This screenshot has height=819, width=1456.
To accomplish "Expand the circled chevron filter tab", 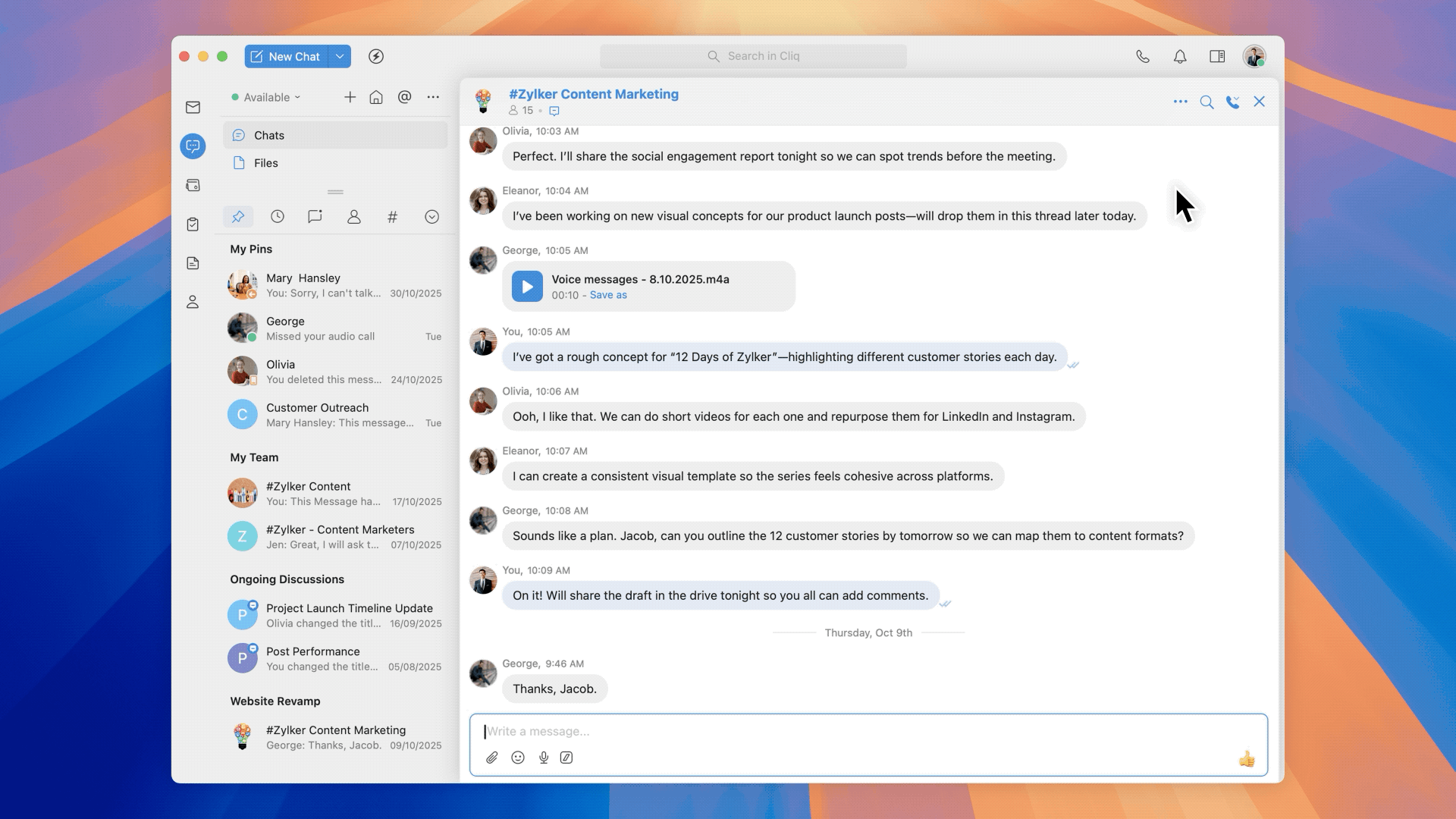I will coord(431,217).
